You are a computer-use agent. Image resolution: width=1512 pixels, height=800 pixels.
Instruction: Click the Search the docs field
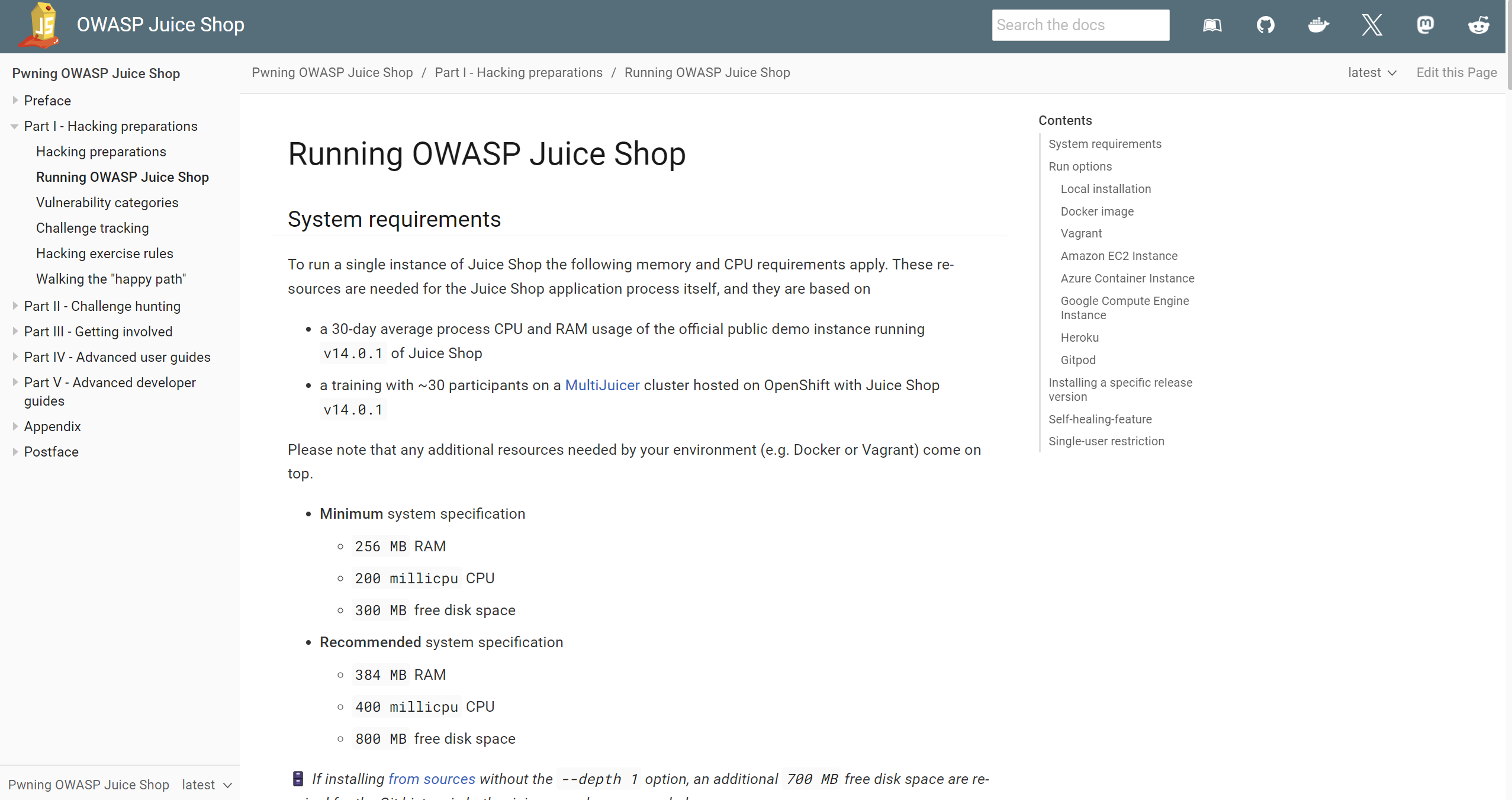tap(1080, 25)
